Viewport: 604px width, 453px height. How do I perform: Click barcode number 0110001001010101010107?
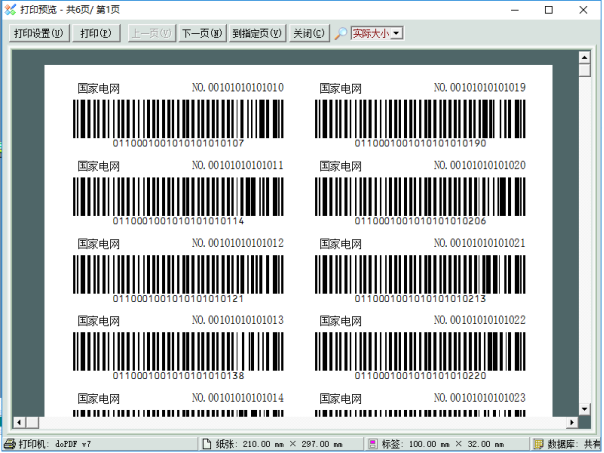178,143
